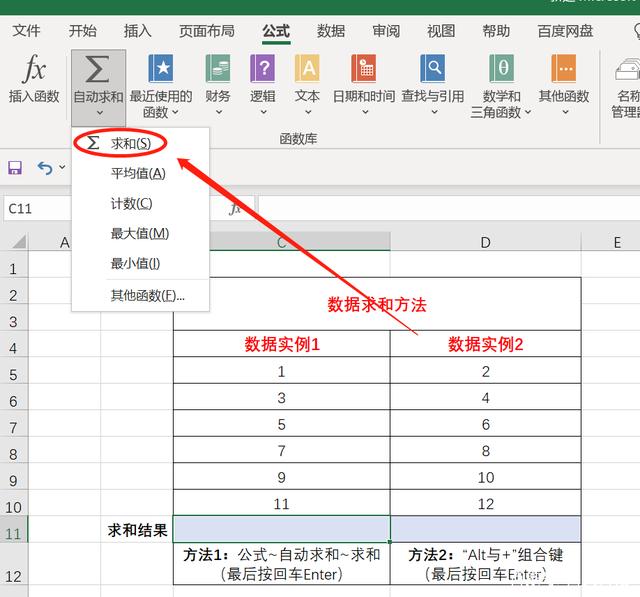This screenshot has height=597, width=640.
Task: Select the cell containing 6
Action: (485, 424)
